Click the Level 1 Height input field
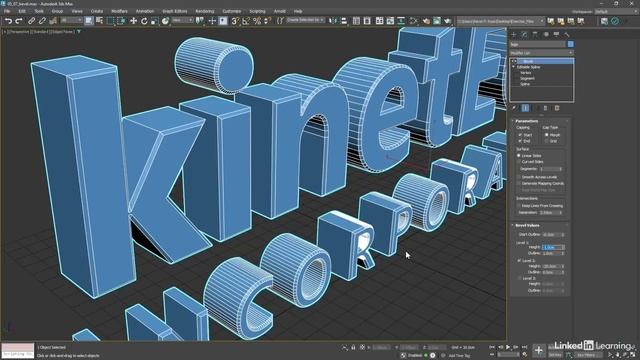 [553, 247]
